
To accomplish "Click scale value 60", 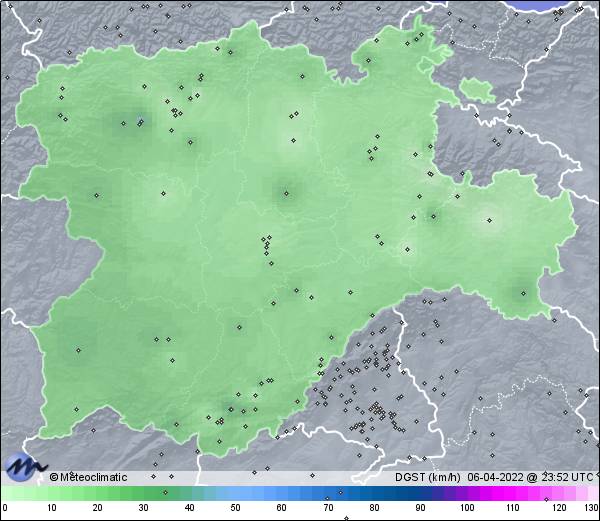I will [282, 508].
